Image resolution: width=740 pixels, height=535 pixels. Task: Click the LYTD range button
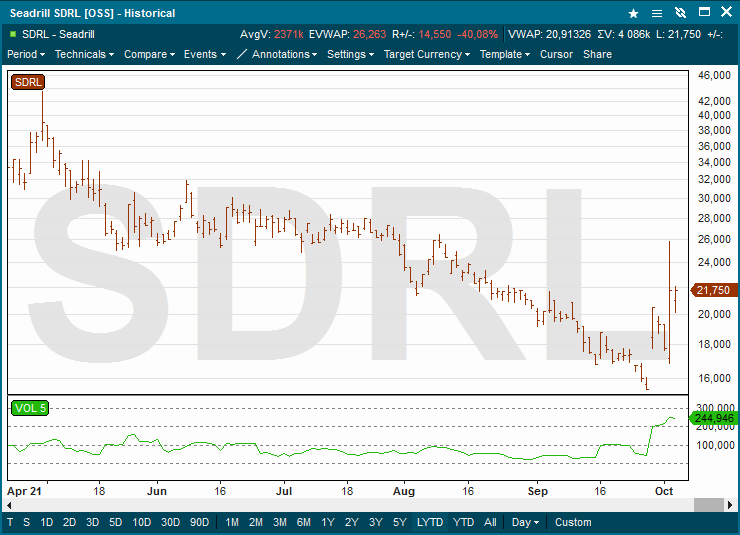430,522
